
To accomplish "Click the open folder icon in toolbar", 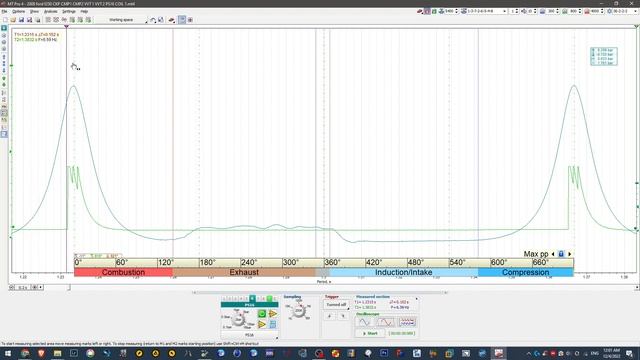I will coord(13,20).
